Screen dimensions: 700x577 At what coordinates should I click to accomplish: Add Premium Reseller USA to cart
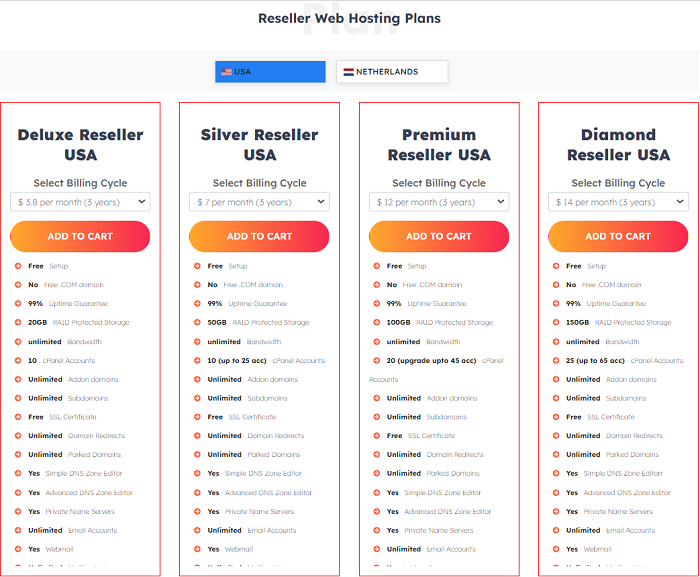point(439,236)
